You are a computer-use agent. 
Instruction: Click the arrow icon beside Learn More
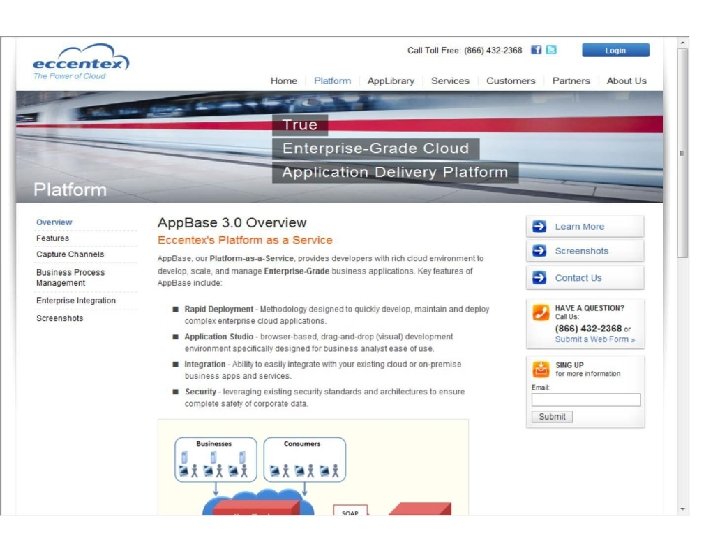click(539, 226)
